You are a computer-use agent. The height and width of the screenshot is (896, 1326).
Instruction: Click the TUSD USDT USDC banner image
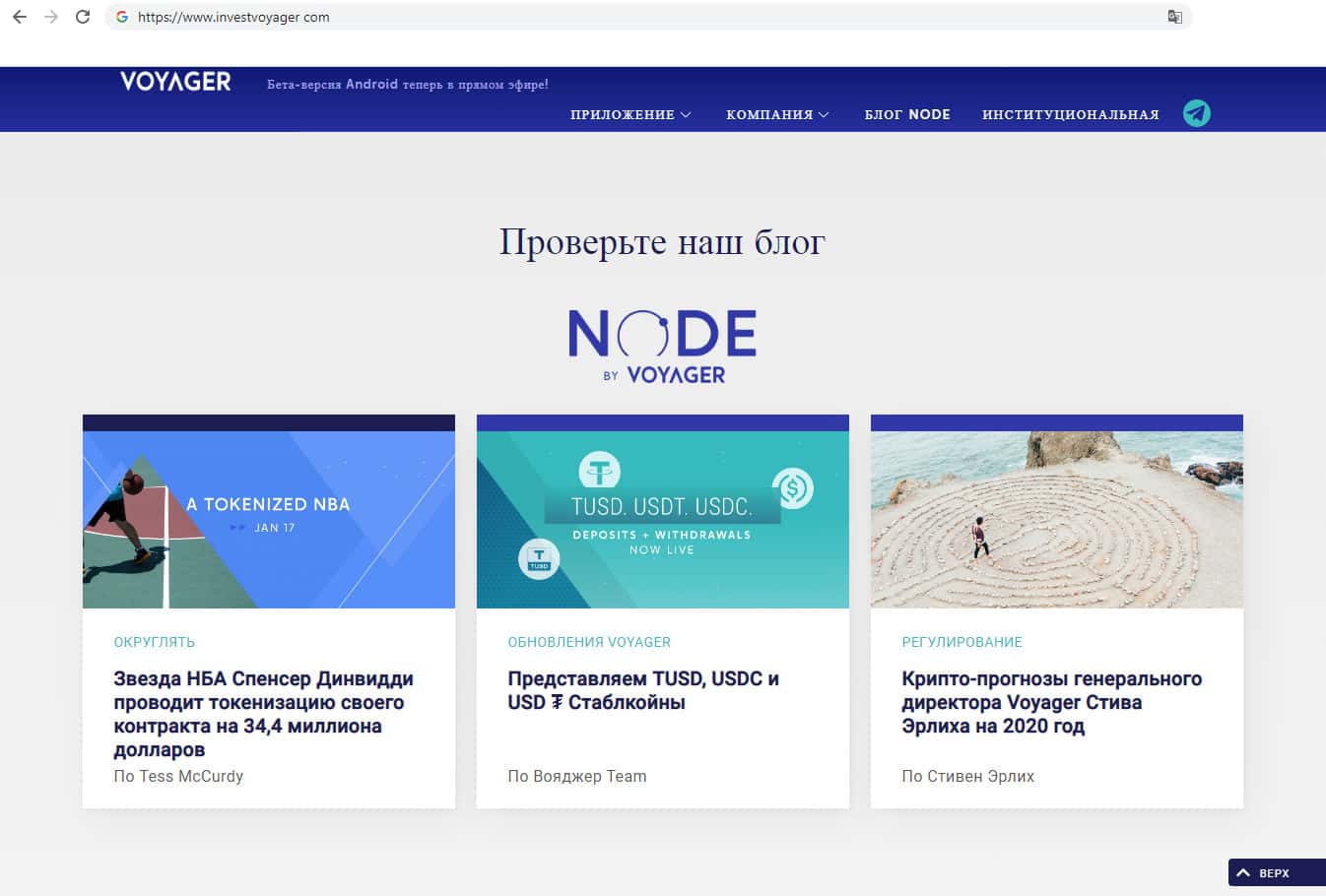[x=662, y=519]
